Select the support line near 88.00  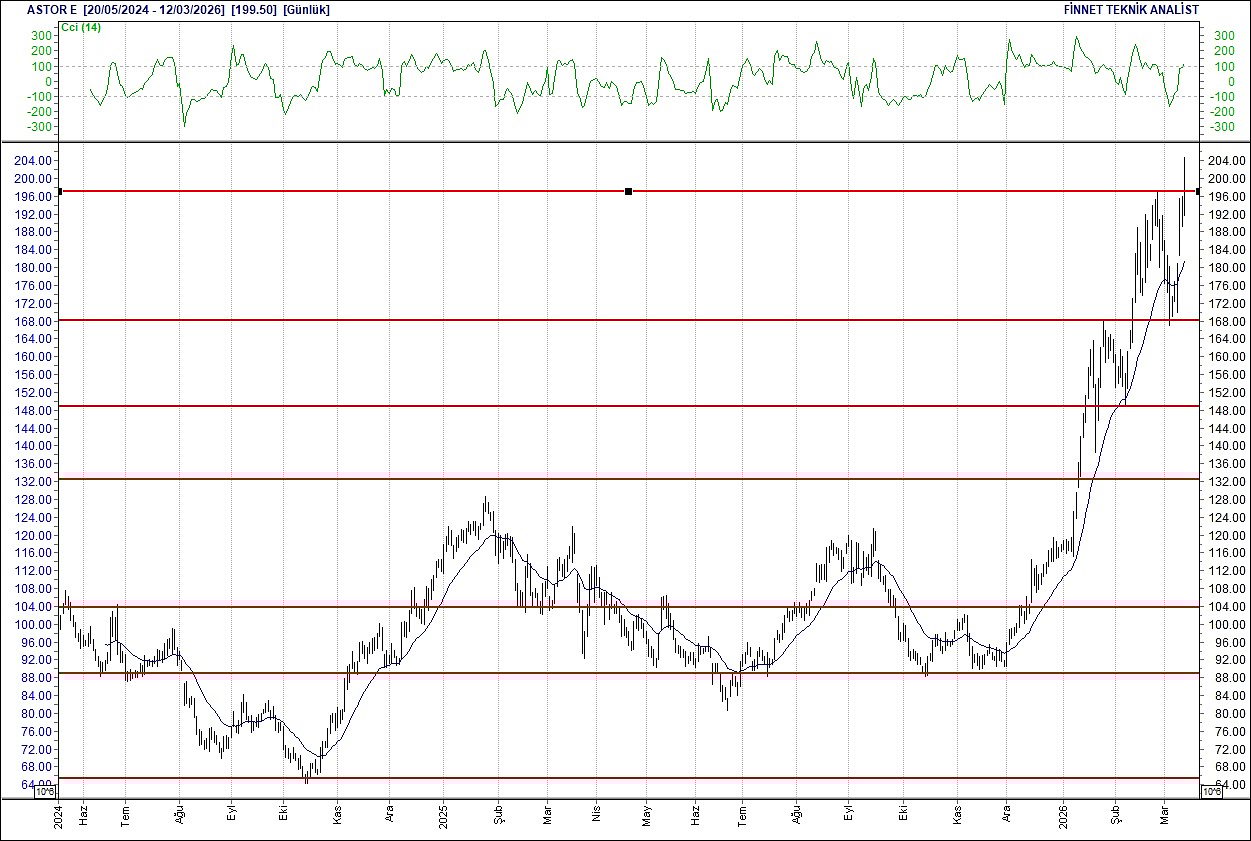(400, 673)
